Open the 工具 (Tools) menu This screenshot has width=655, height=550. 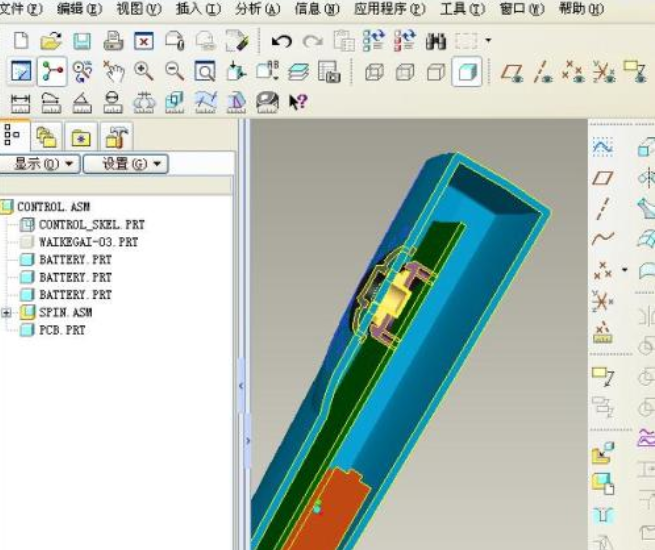[462, 8]
